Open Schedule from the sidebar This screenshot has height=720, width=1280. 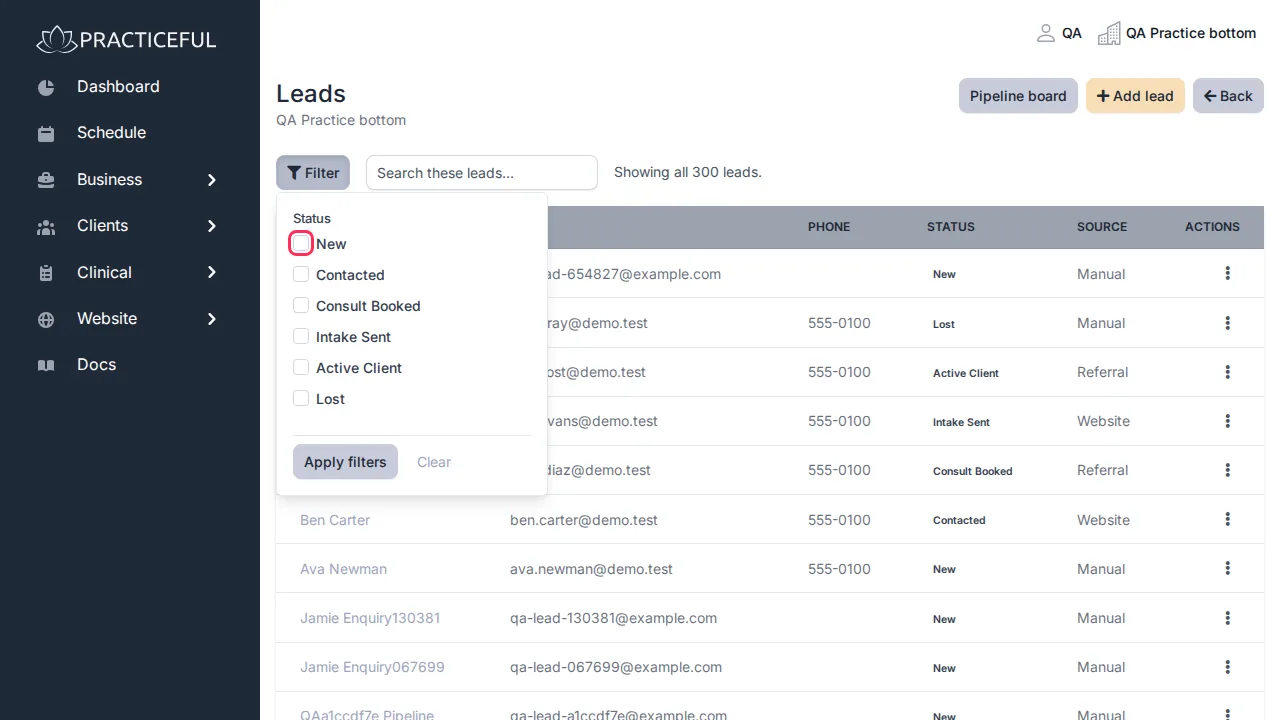coord(111,133)
